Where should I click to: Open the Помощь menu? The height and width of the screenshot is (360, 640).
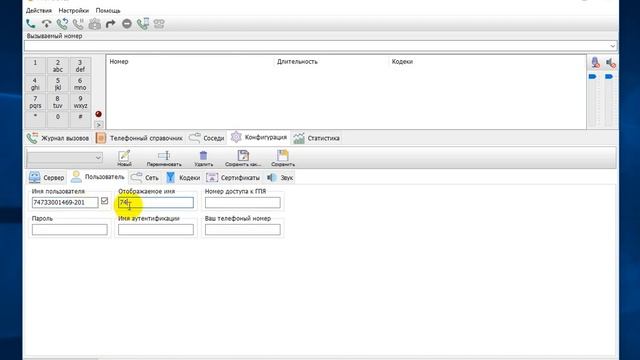click(108, 11)
